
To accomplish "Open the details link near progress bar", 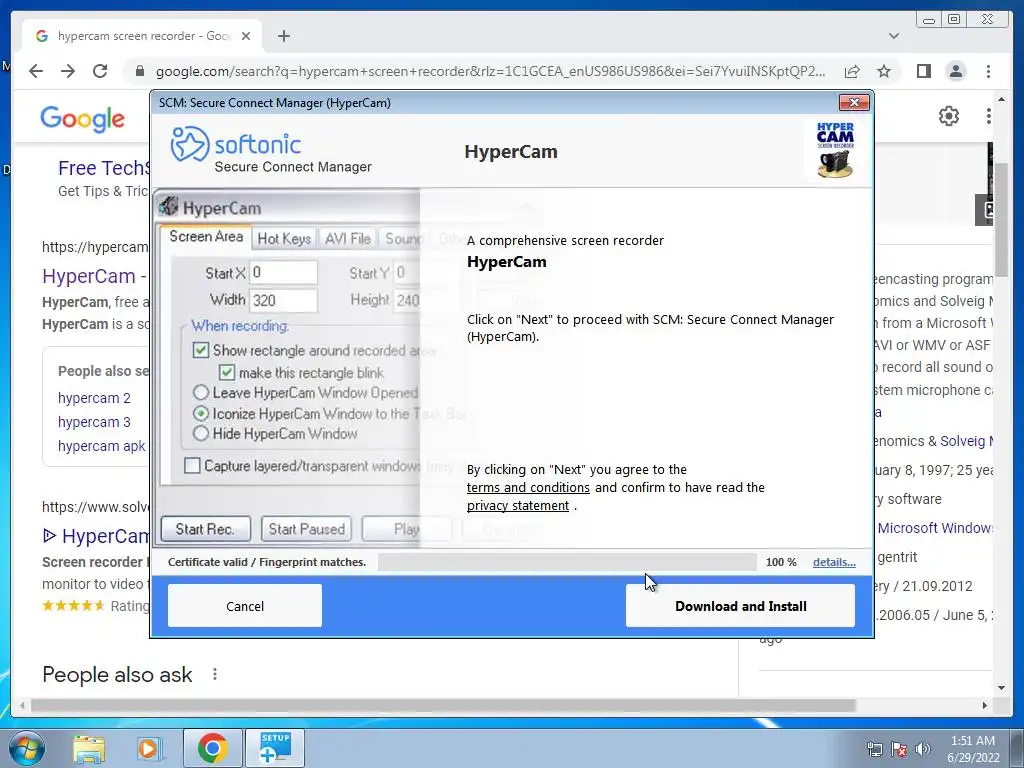I will [834, 562].
